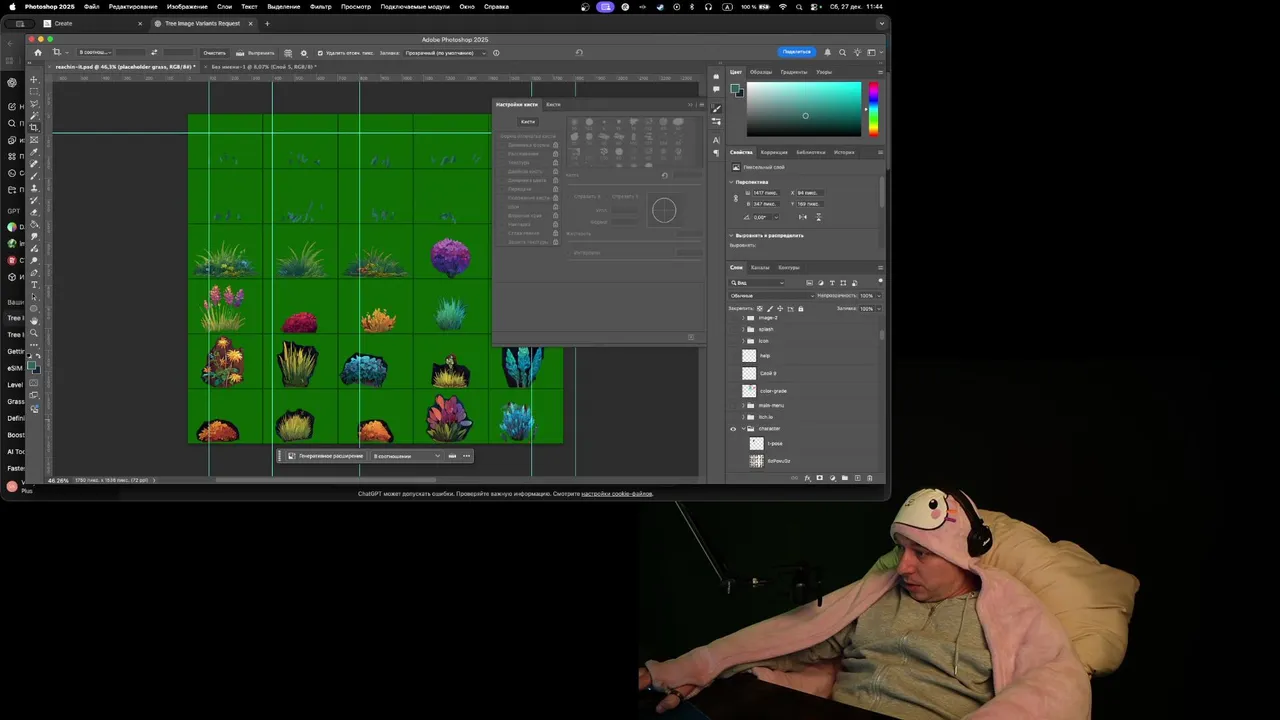This screenshot has height=720, width=1280.
Task: Select the Brush tool
Action: (x=34, y=175)
